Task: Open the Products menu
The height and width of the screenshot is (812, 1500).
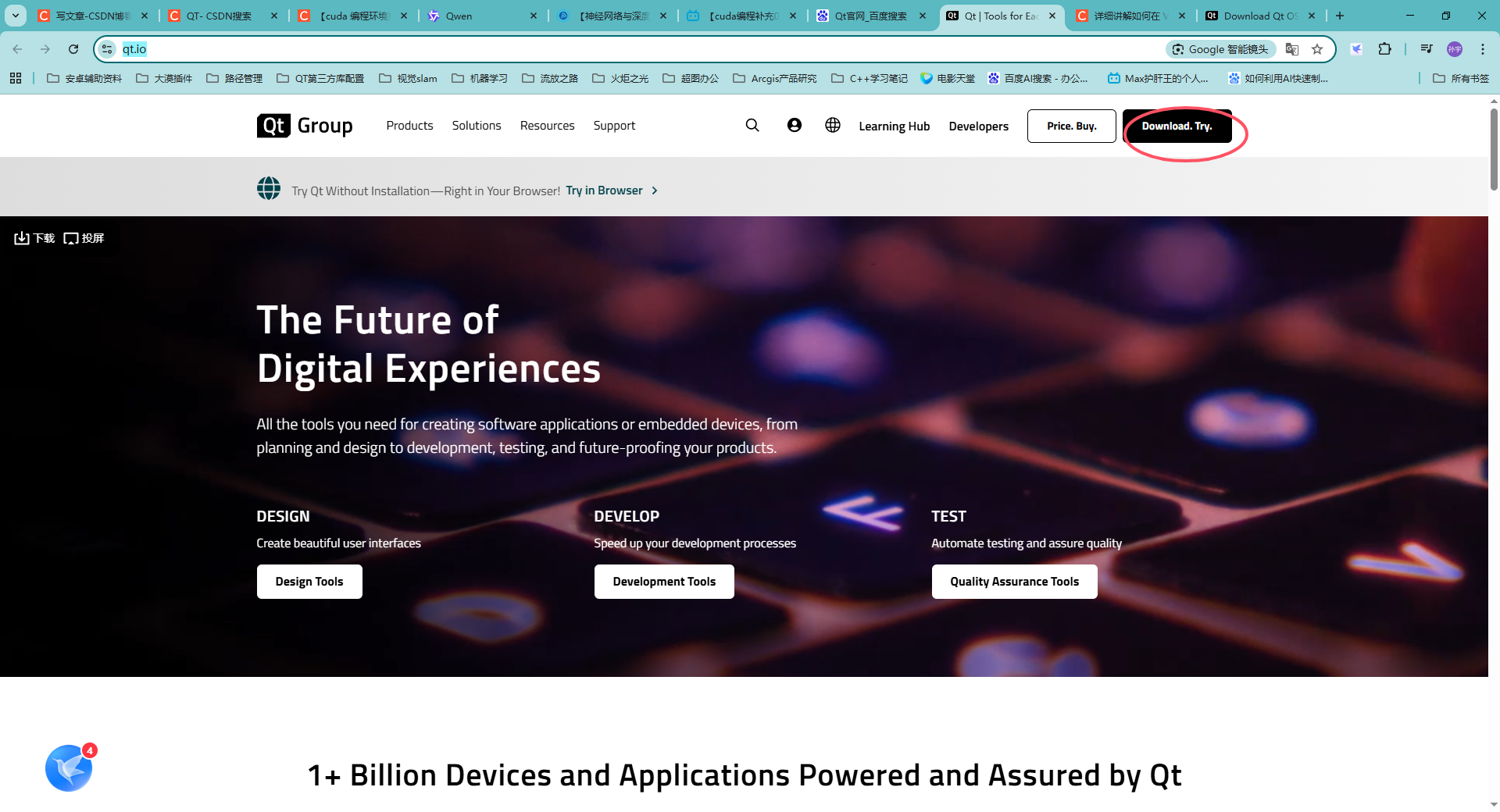Action: point(409,126)
